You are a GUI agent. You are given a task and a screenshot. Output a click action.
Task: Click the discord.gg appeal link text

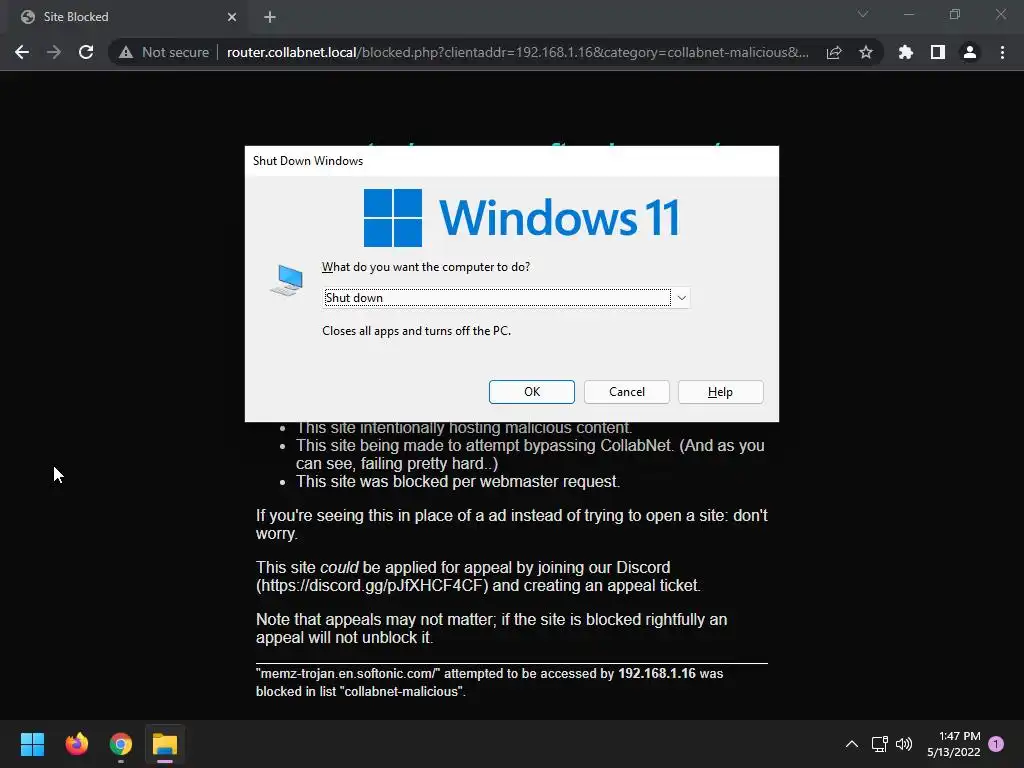click(x=372, y=585)
